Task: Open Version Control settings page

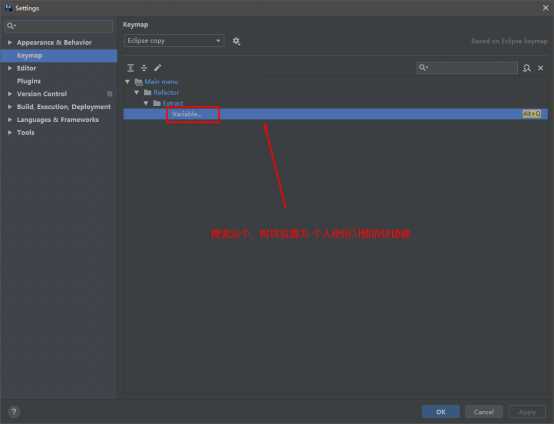Action: pos(42,94)
